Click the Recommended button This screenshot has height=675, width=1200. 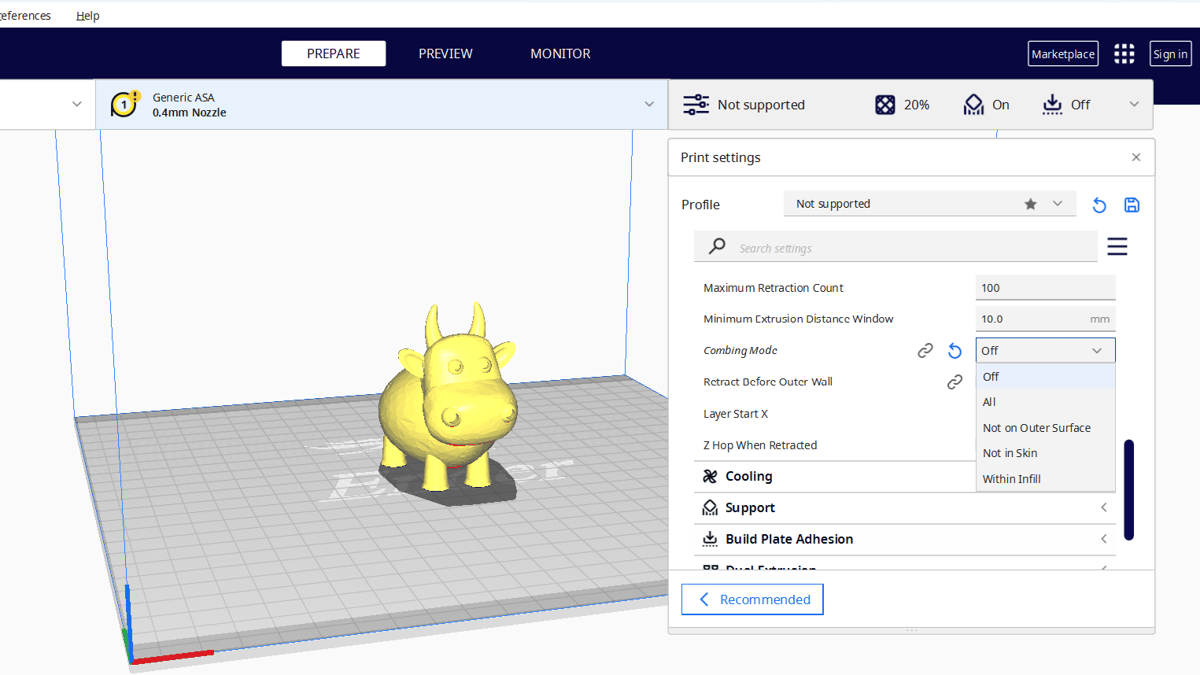tap(752, 600)
